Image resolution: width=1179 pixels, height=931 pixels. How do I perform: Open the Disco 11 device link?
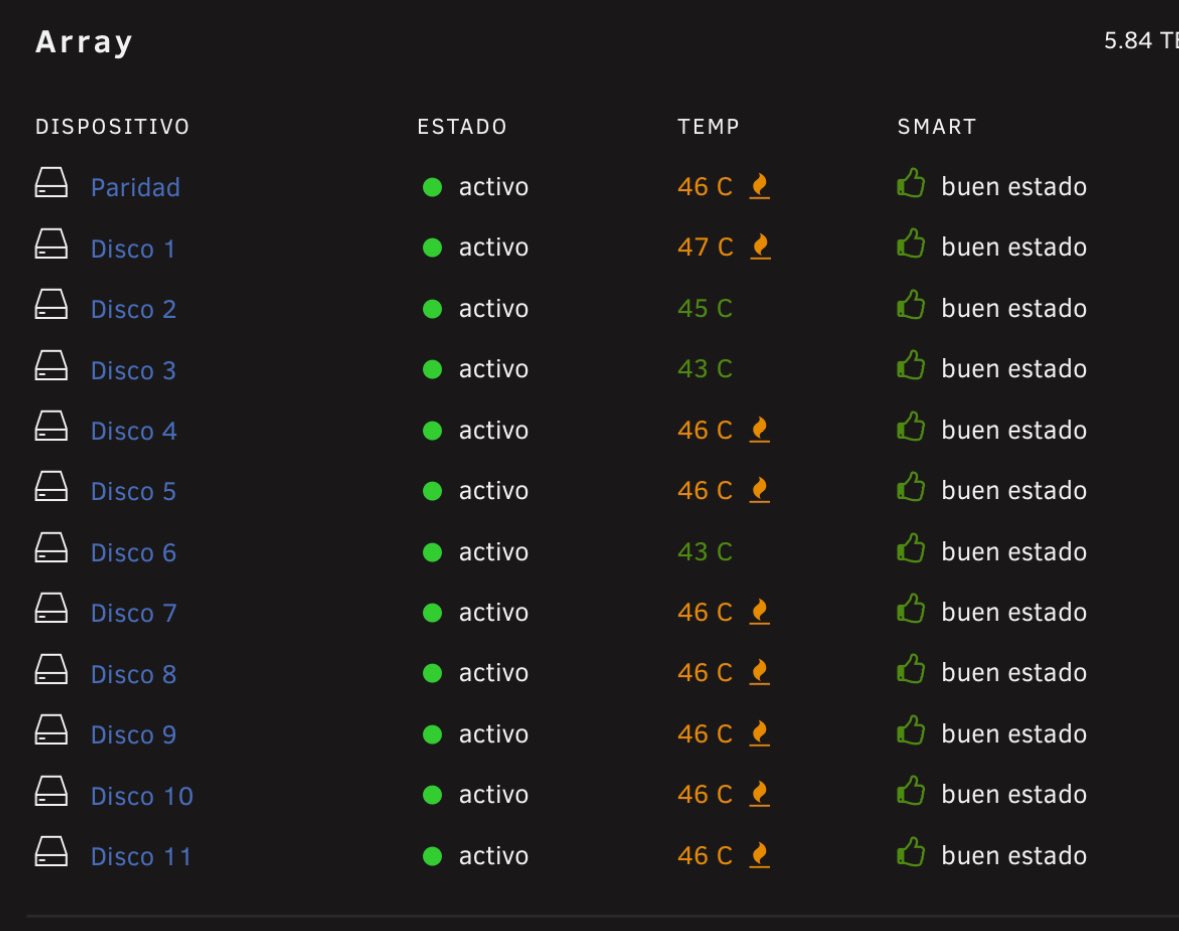141,857
